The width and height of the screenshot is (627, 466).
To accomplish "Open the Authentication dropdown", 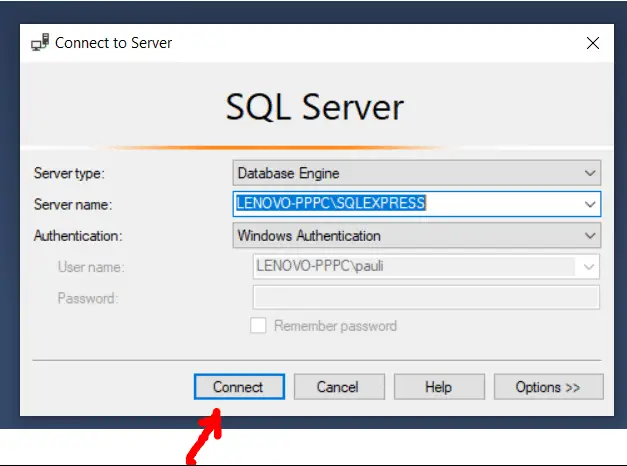I will pyautogui.click(x=416, y=236).
